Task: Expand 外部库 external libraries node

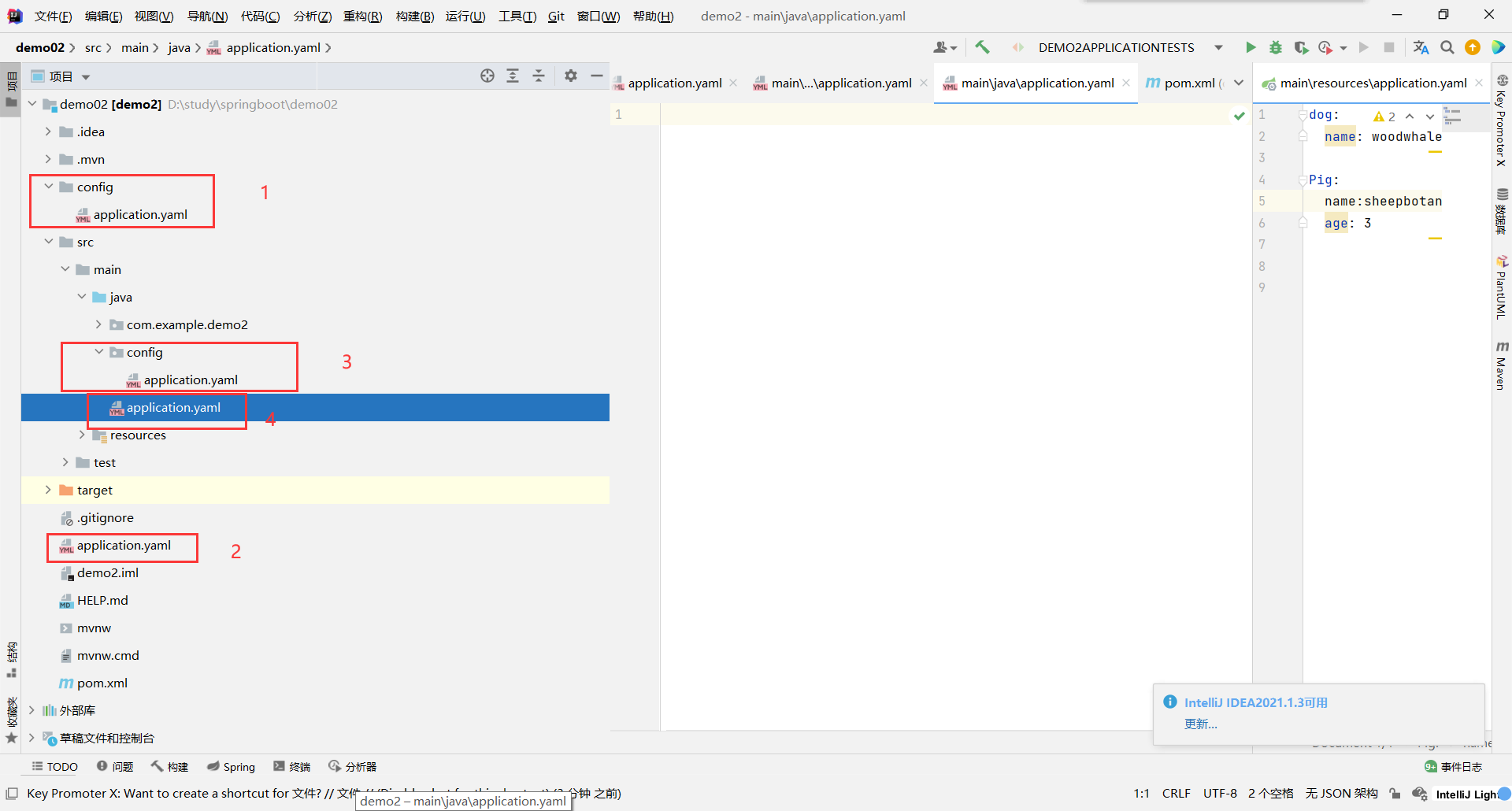Action: click(32, 710)
